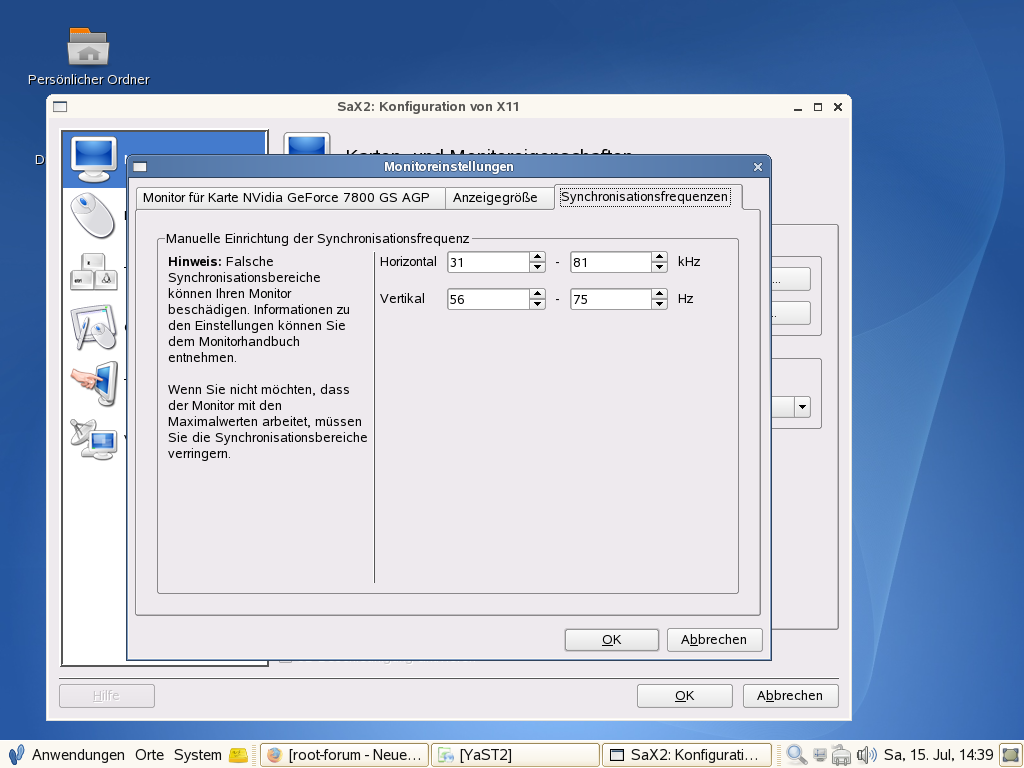Click the show desktop icon in panel corner

pyautogui.click(x=1010, y=755)
